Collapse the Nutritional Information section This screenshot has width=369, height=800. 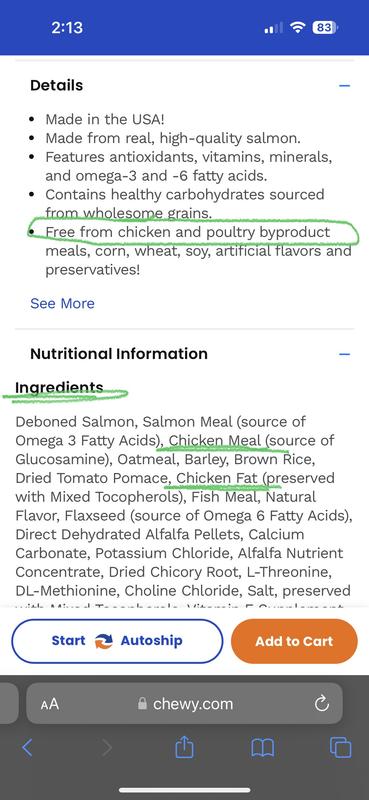345,354
